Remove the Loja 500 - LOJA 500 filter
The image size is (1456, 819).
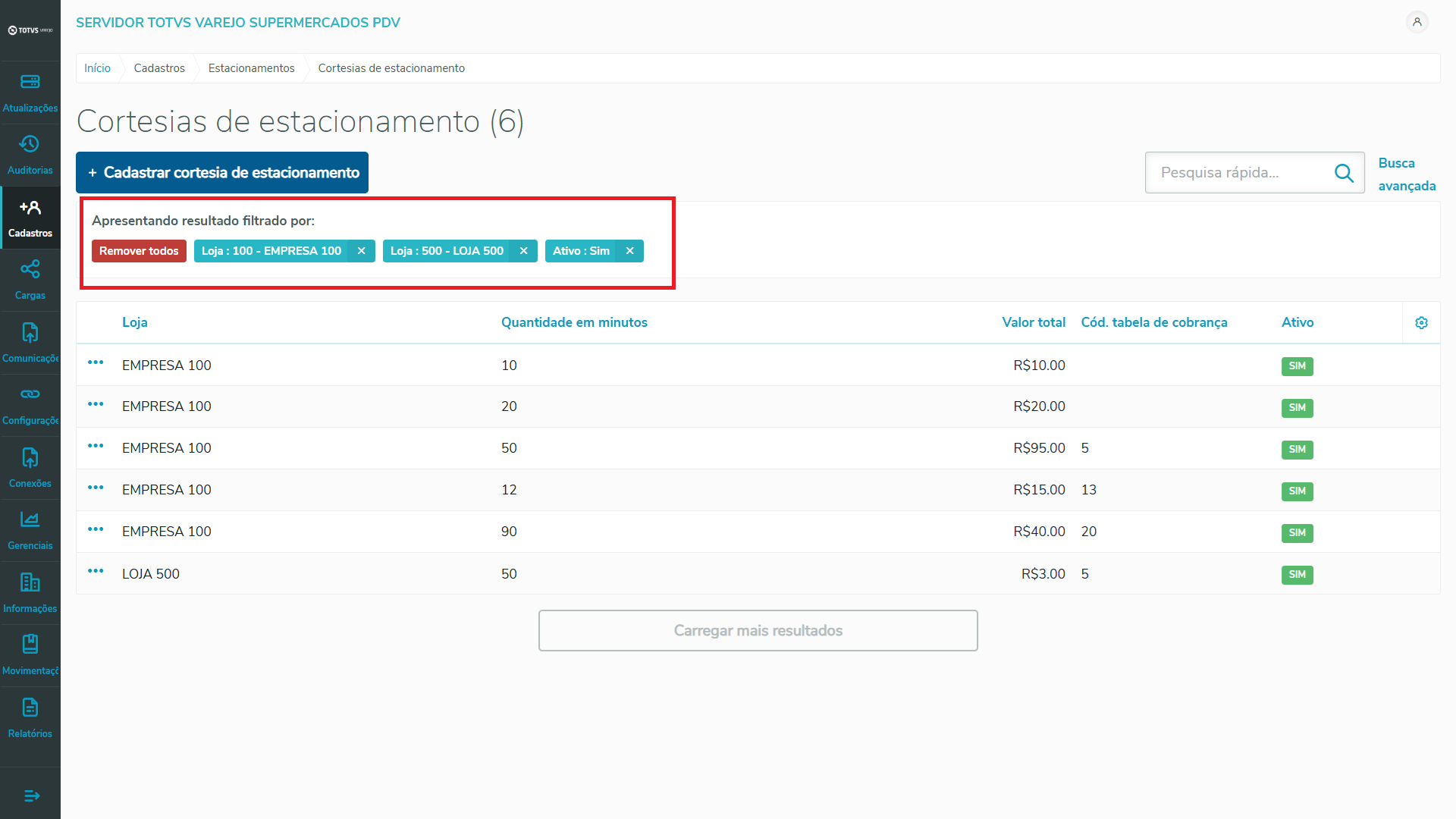coord(523,251)
